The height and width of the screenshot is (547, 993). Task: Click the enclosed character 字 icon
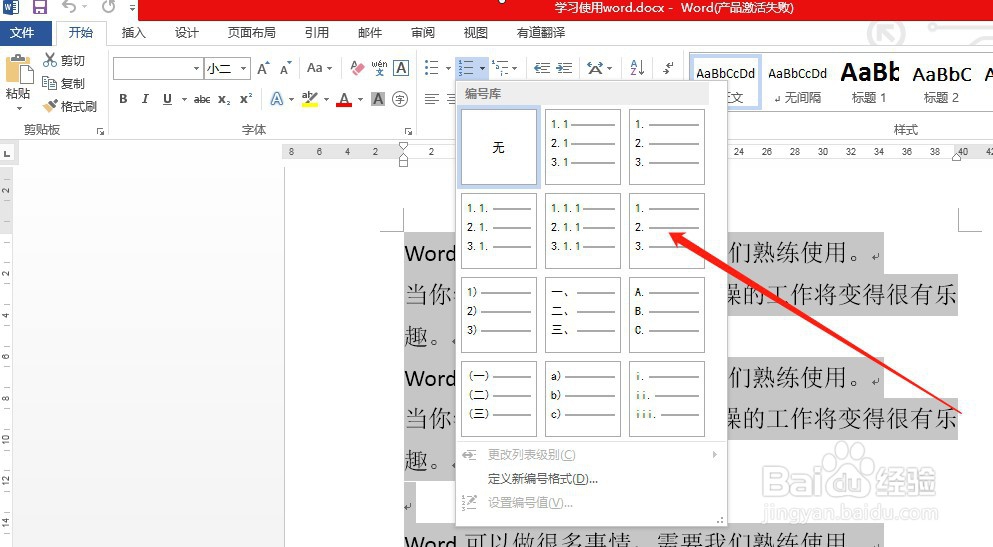point(400,99)
